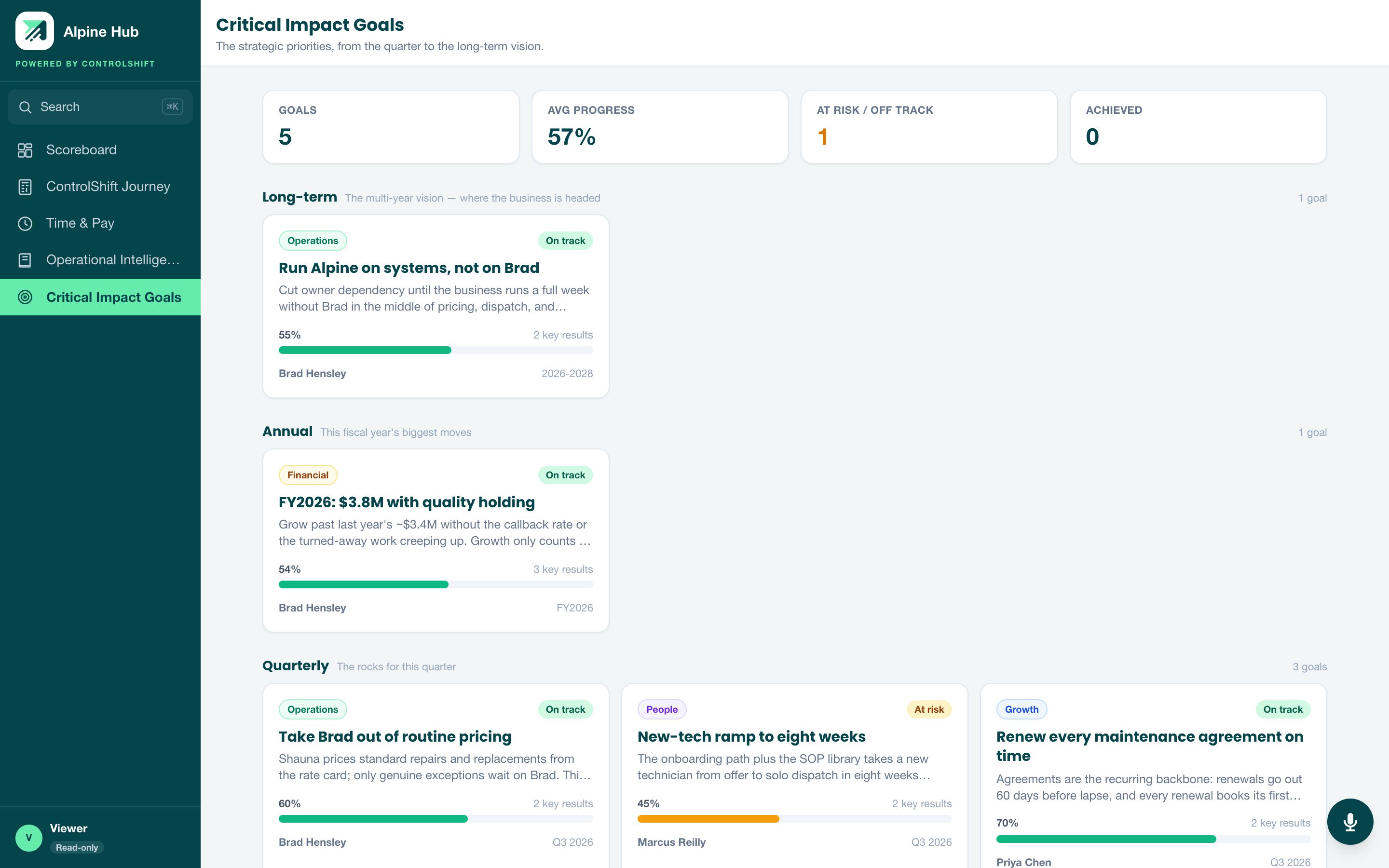Click the 60% progress bar on routine pricing
The height and width of the screenshot is (868, 1389).
(x=436, y=819)
